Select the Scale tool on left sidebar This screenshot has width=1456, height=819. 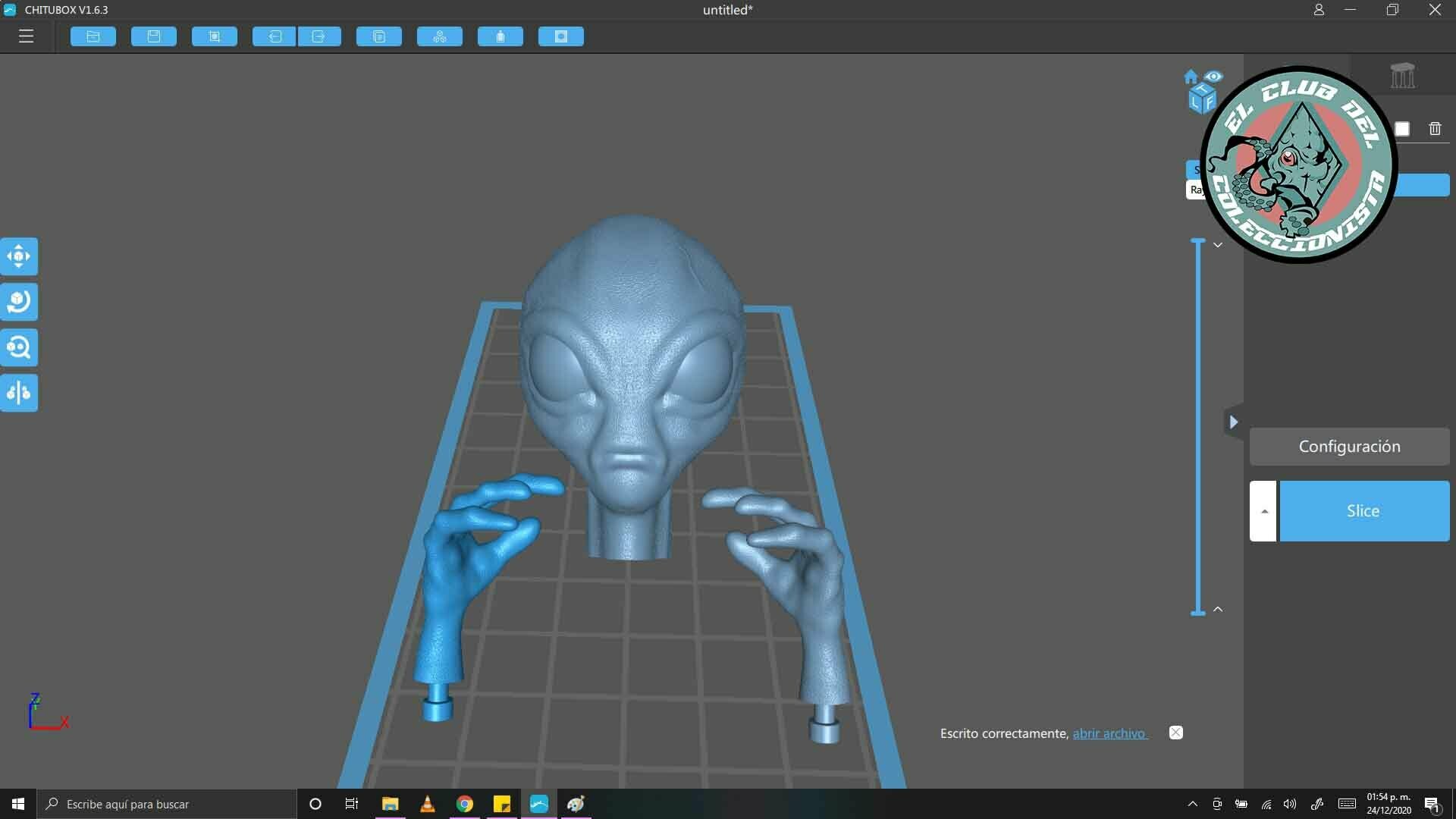pos(19,347)
